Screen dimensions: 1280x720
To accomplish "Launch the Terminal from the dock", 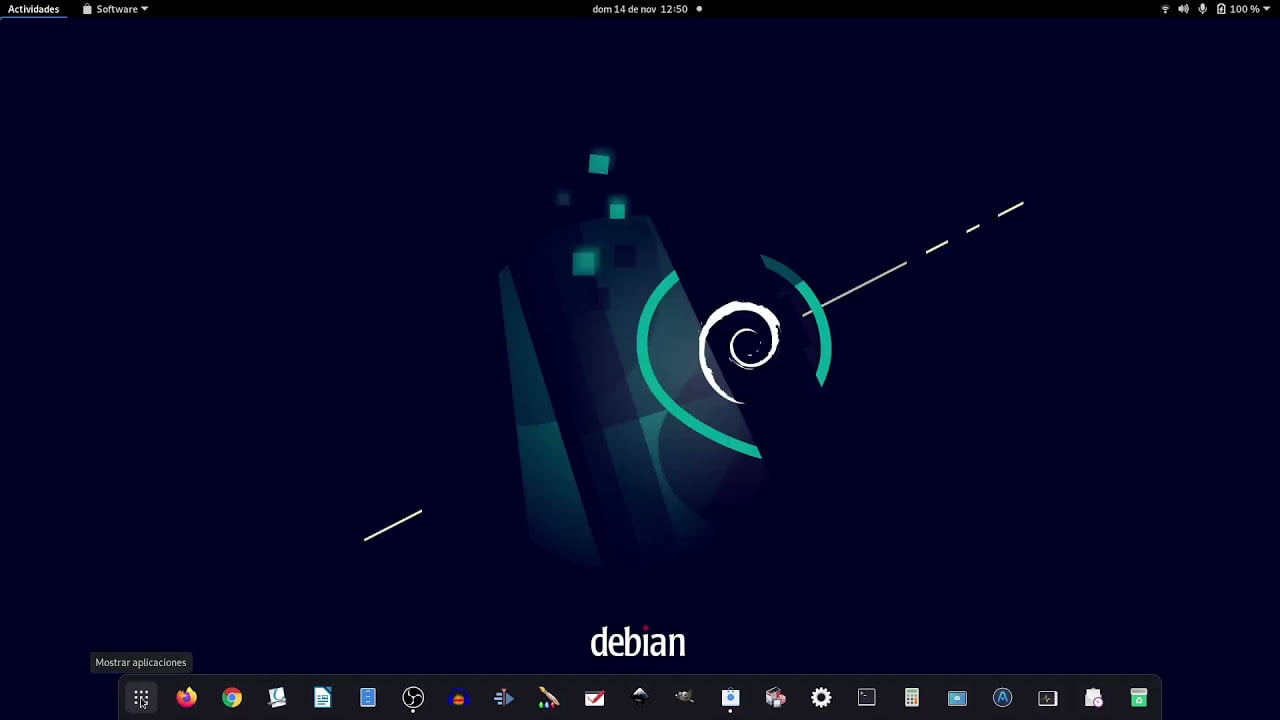I will click(866, 698).
